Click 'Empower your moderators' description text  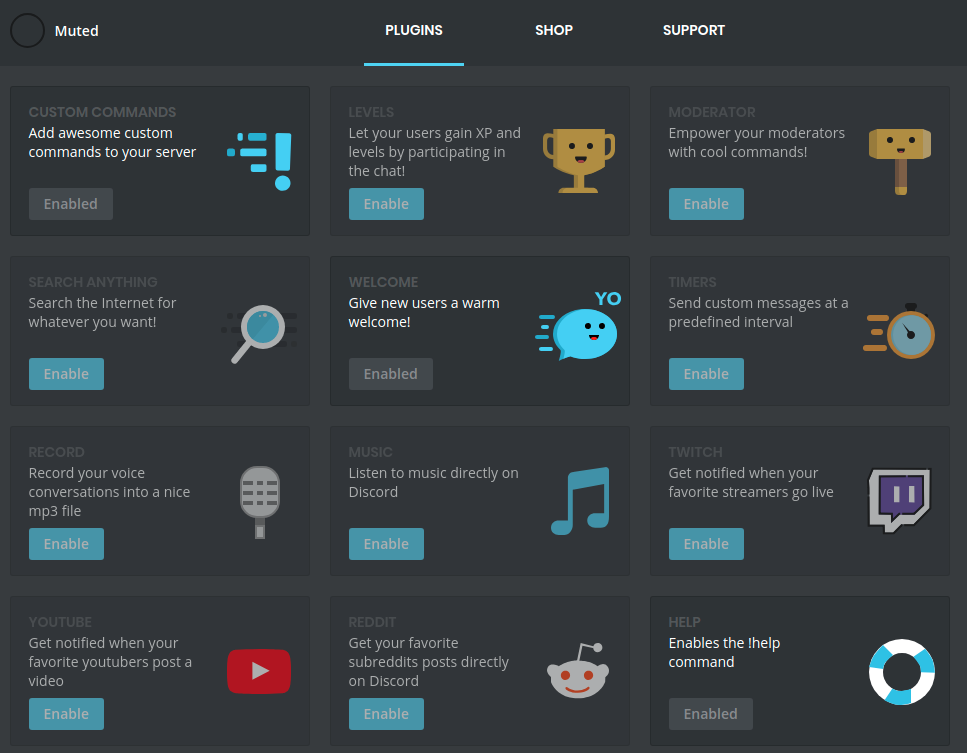757,142
